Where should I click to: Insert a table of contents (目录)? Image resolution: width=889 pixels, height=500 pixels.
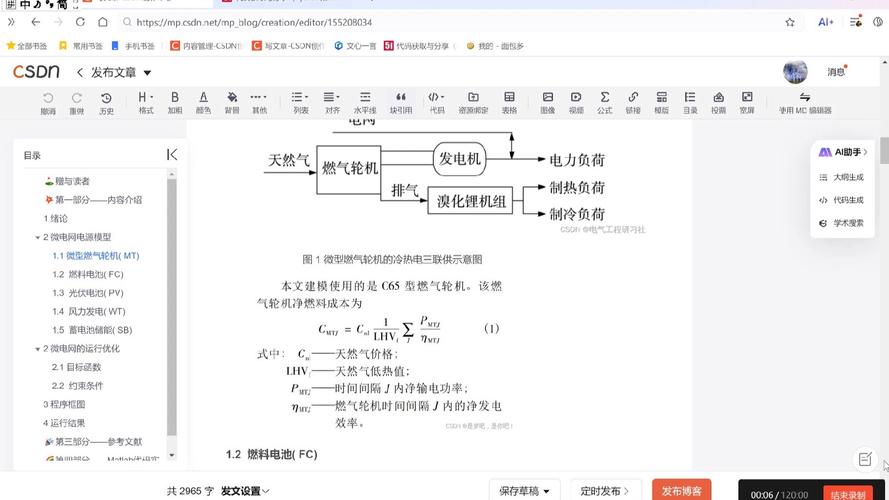[x=690, y=103]
